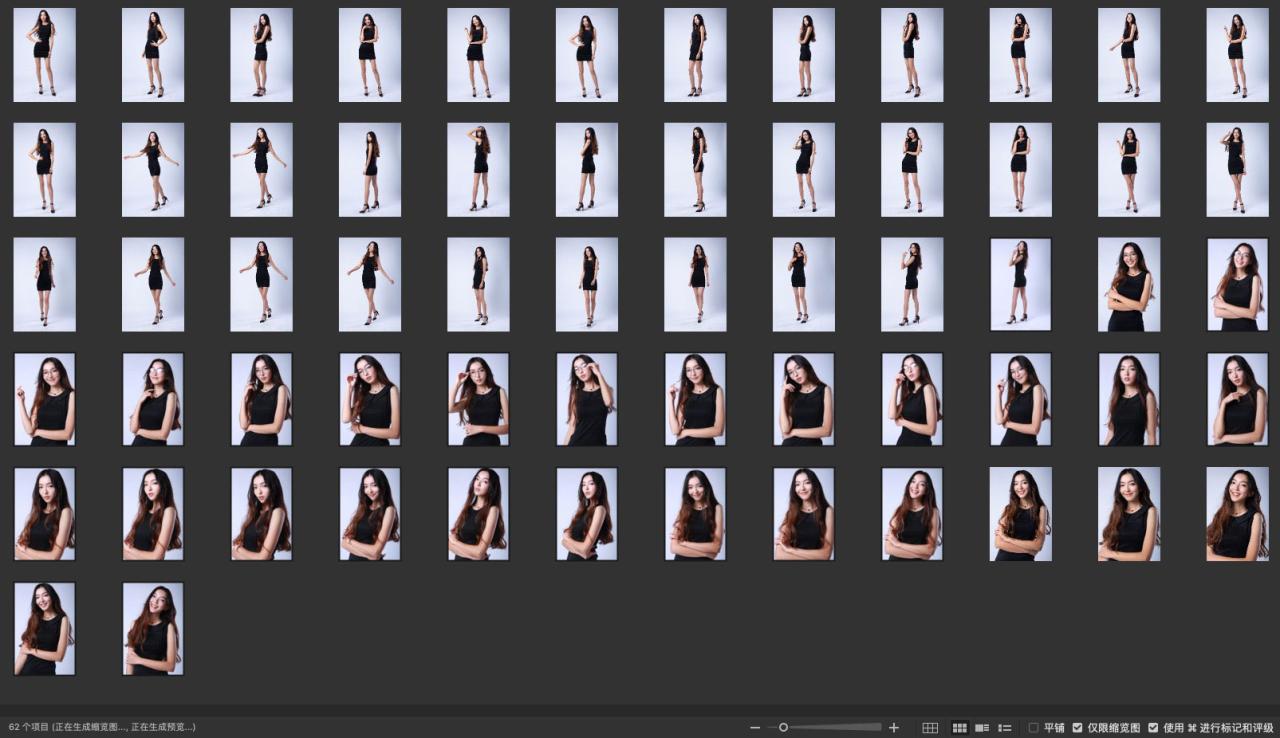This screenshot has height=738, width=1280.
Task: Select the final thumbnail in the bottom row
Action: coord(153,629)
